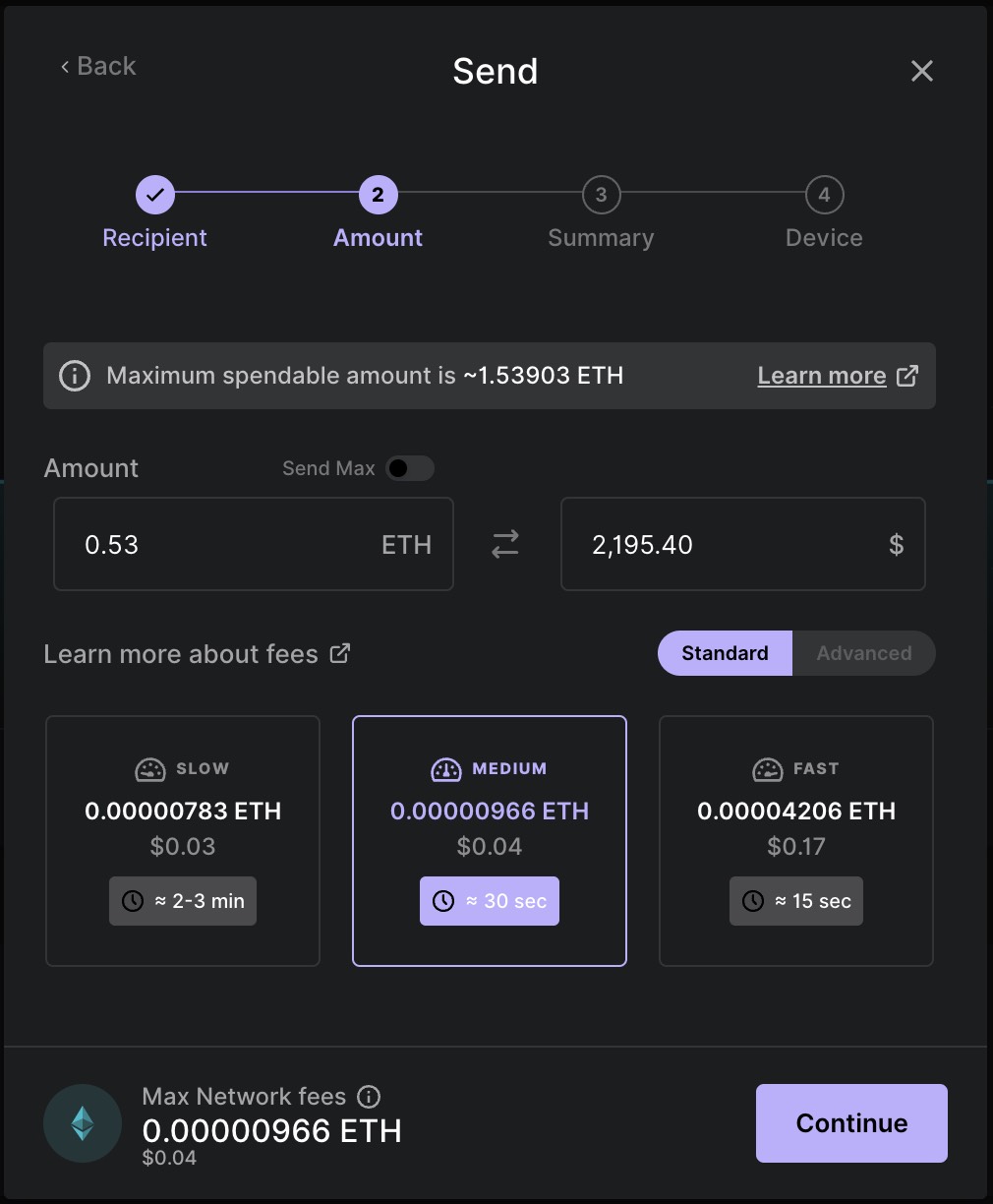993x1204 pixels.
Task: Go Back to previous step
Action: point(97,66)
